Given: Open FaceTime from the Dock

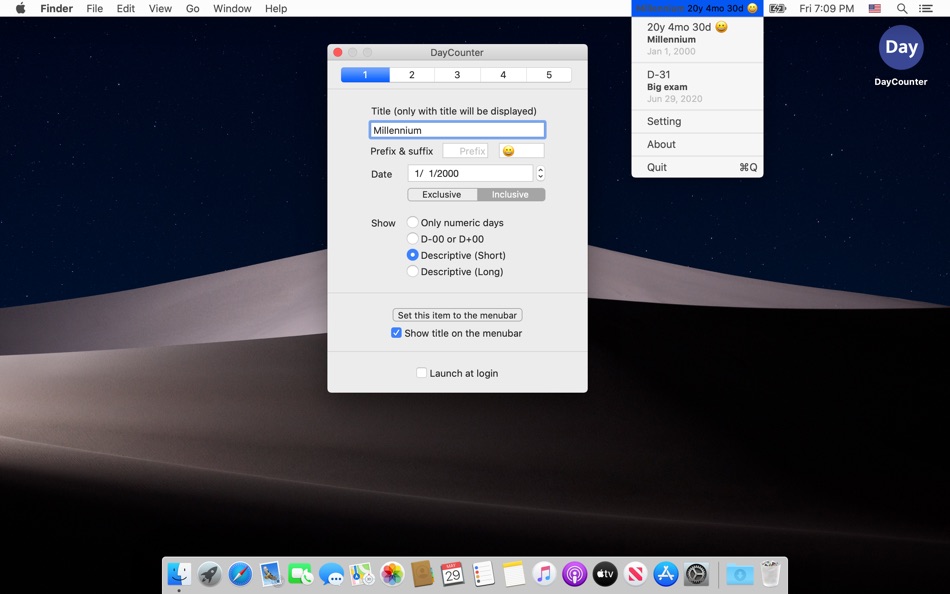Looking at the screenshot, I should [301, 573].
